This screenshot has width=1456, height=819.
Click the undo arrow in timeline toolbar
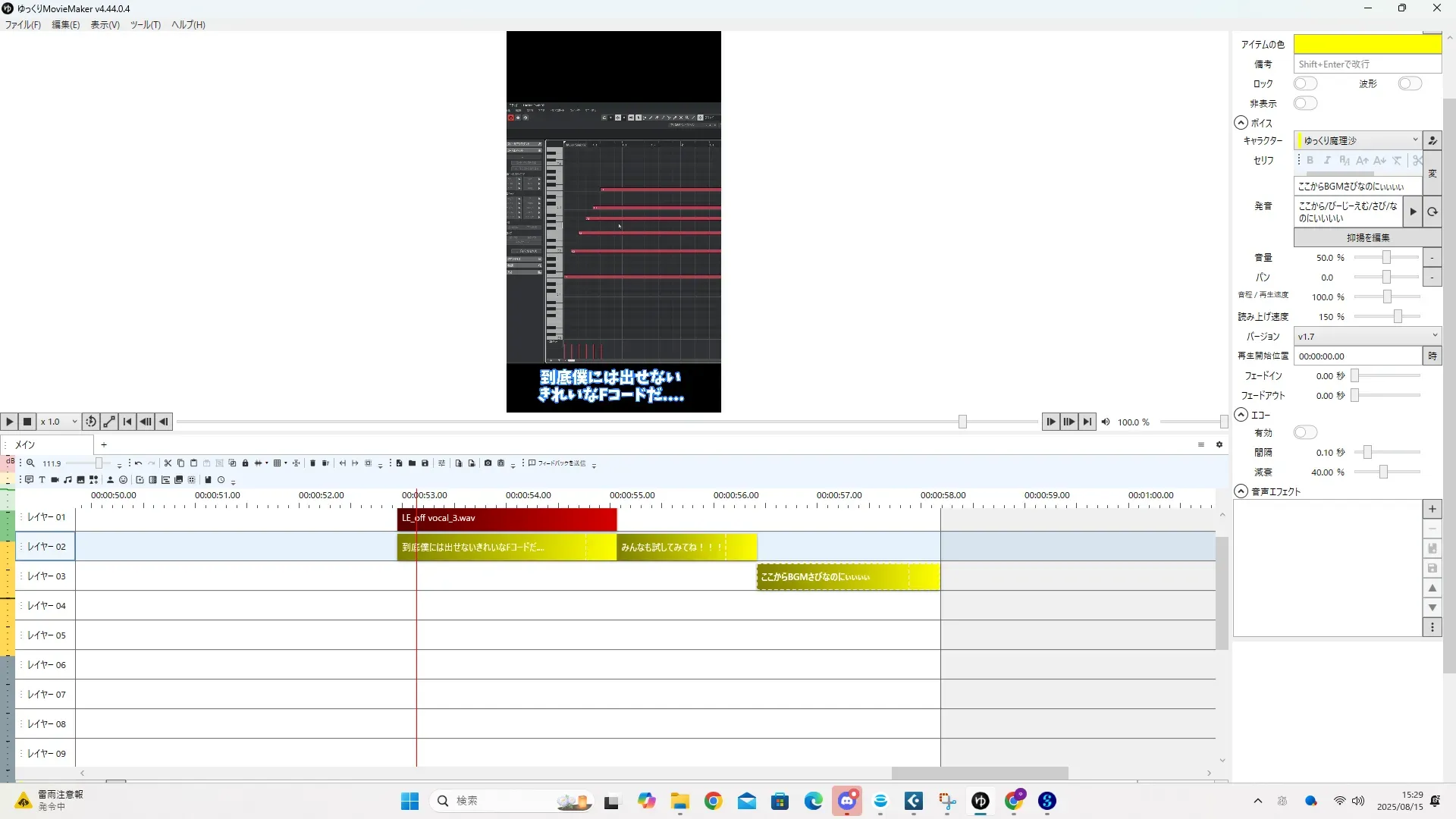[x=138, y=463]
